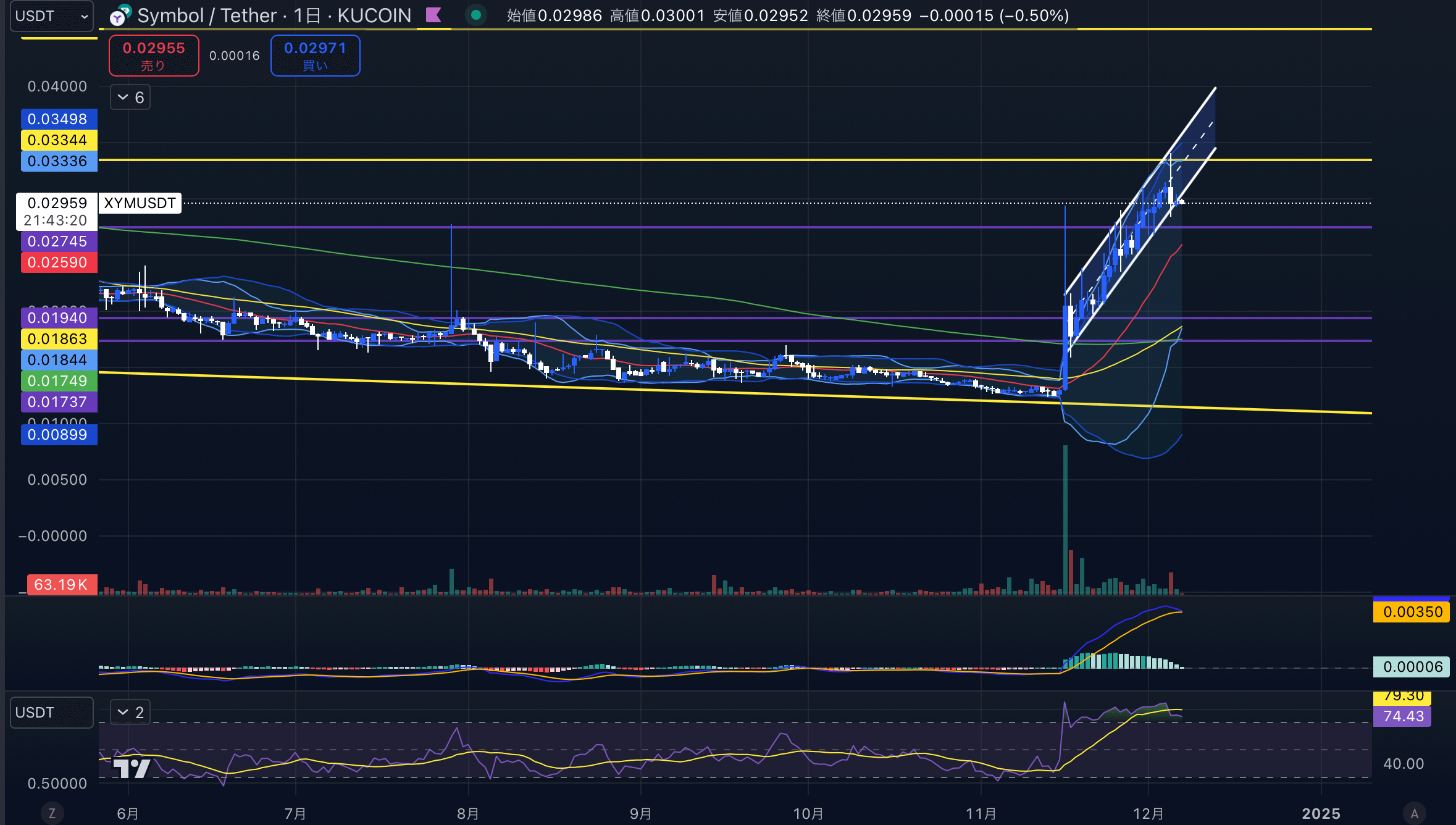Expand the lower pane legend showing 2

coord(130,713)
